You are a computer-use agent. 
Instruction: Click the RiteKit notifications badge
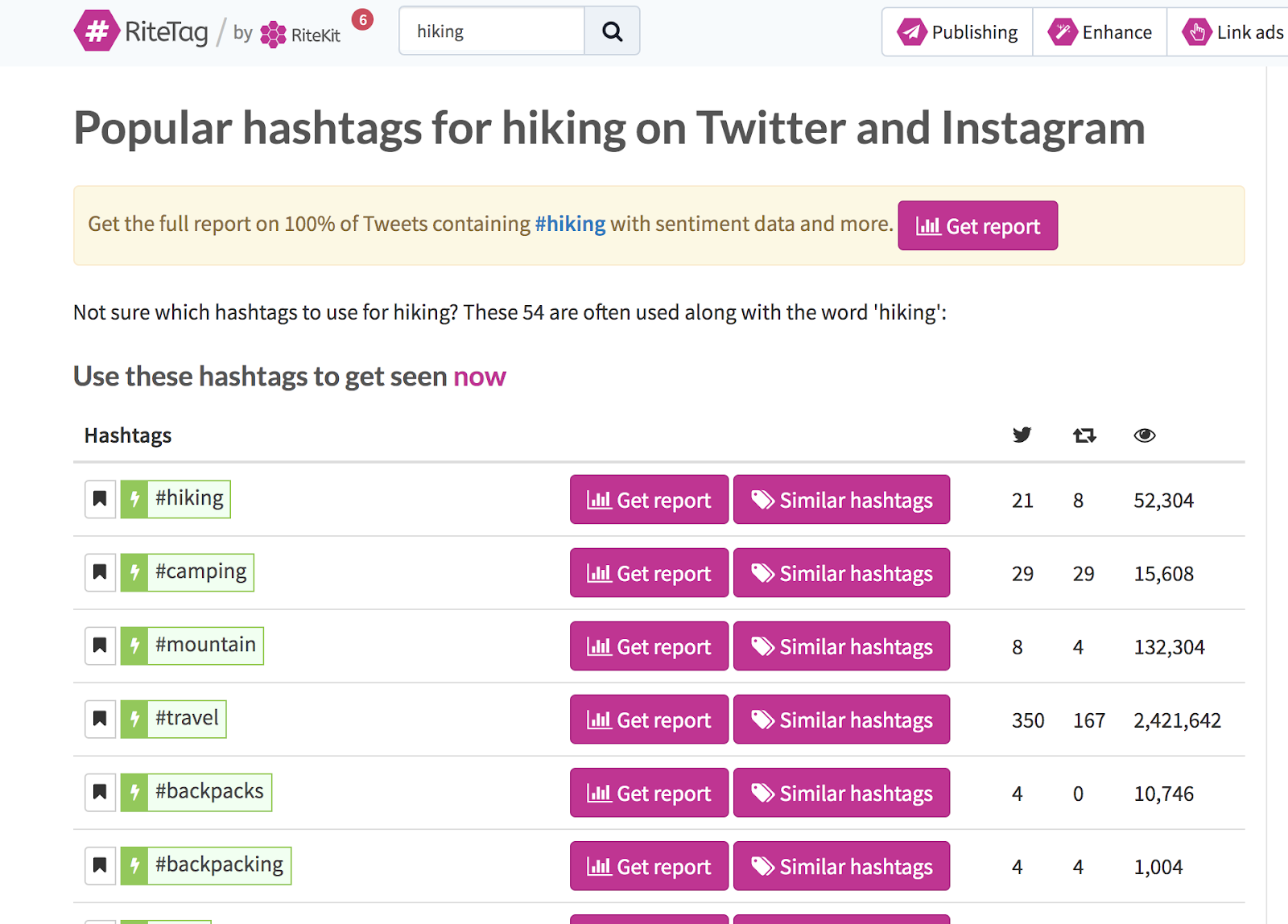click(363, 19)
